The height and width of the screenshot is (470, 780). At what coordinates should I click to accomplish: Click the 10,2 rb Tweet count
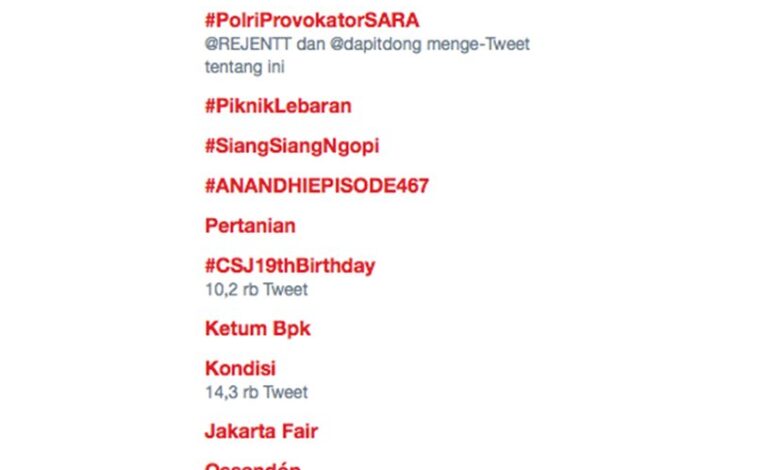coord(256,289)
